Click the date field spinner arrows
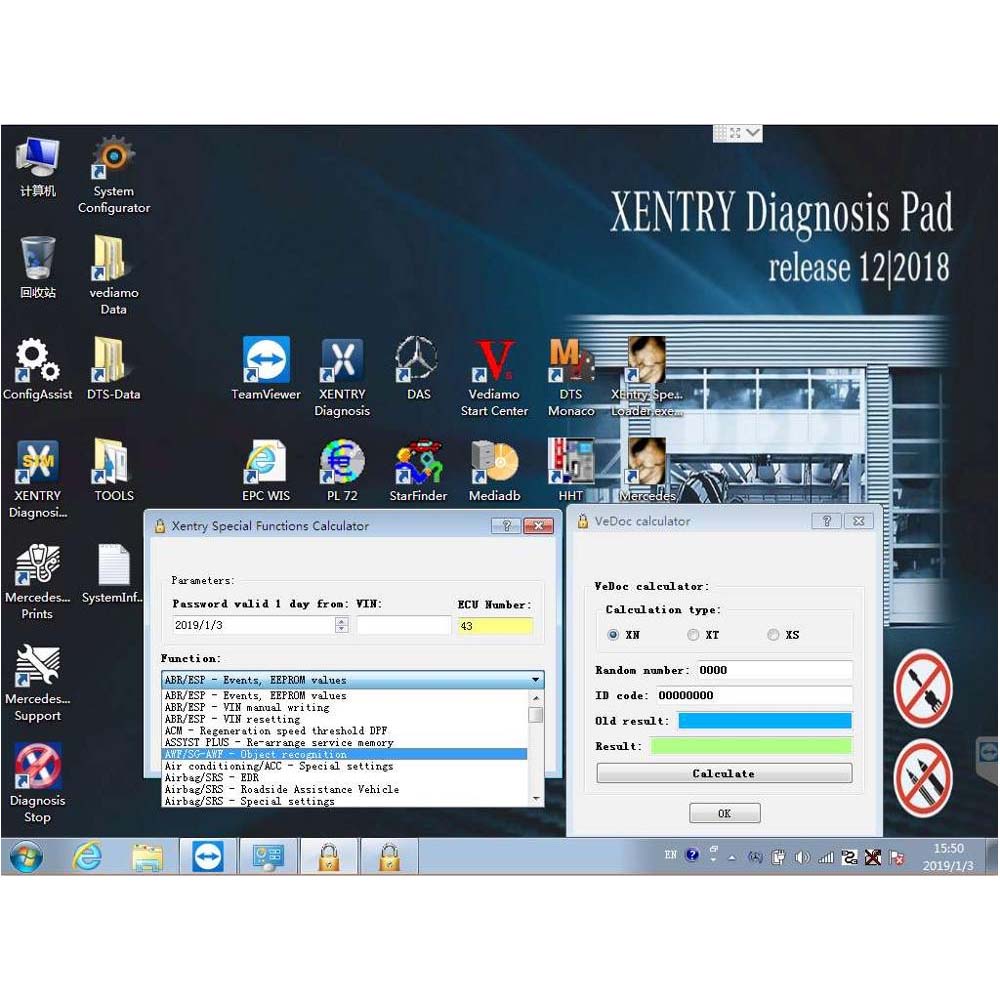Viewport: 1000px width, 1000px height. pos(342,625)
